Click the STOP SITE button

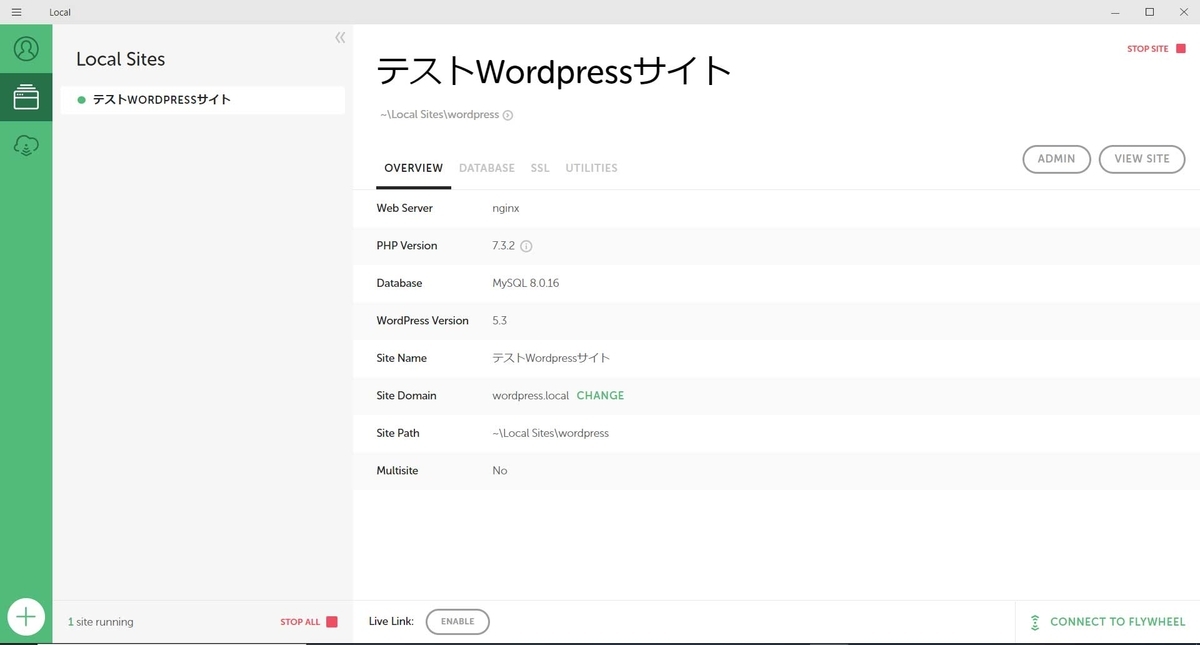(1147, 49)
